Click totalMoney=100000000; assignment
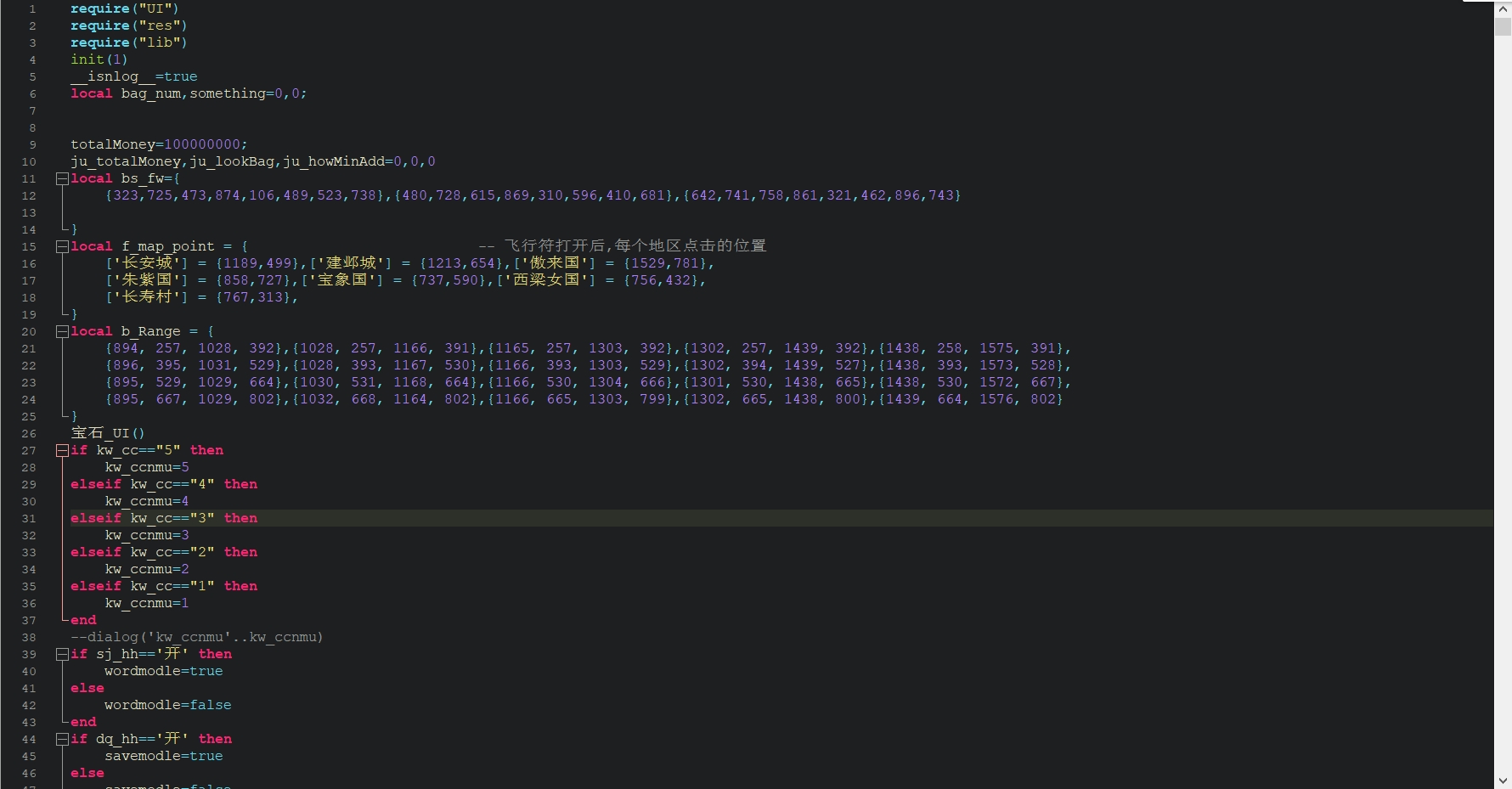 (x=159, y=144)
